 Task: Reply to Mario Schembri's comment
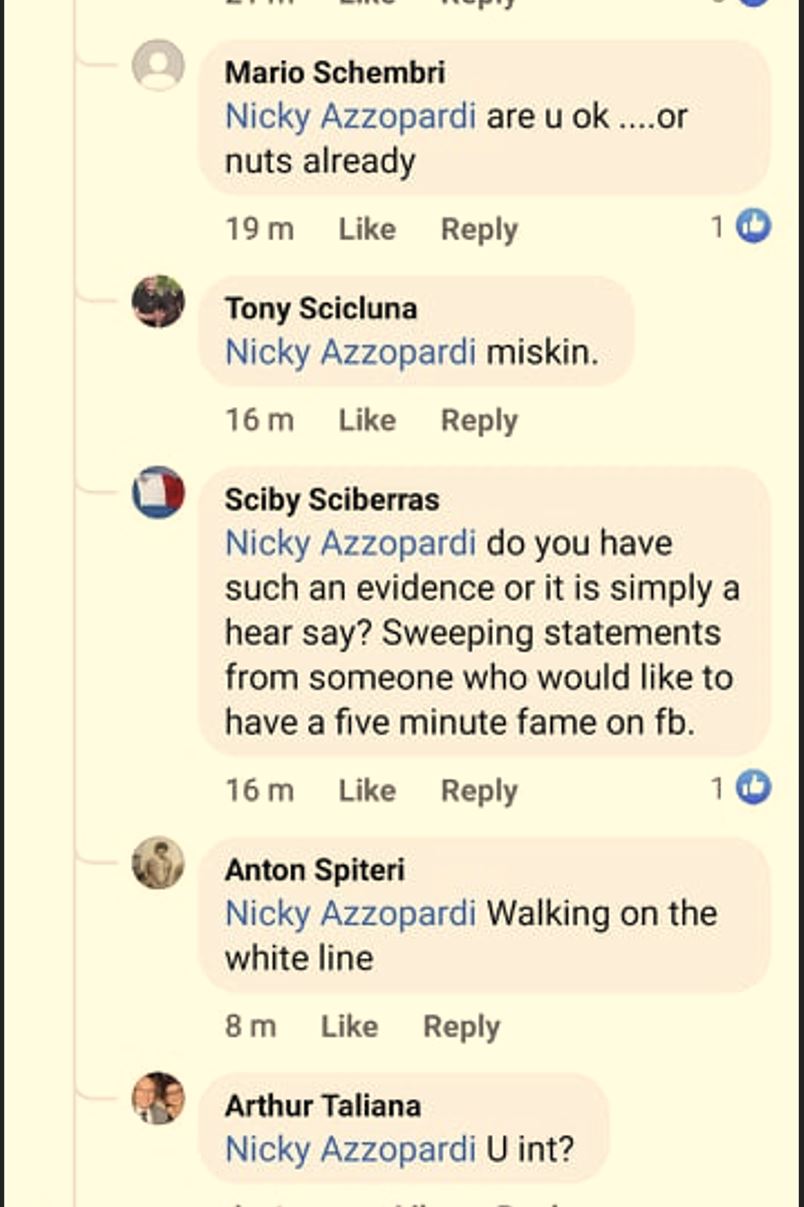478,228
